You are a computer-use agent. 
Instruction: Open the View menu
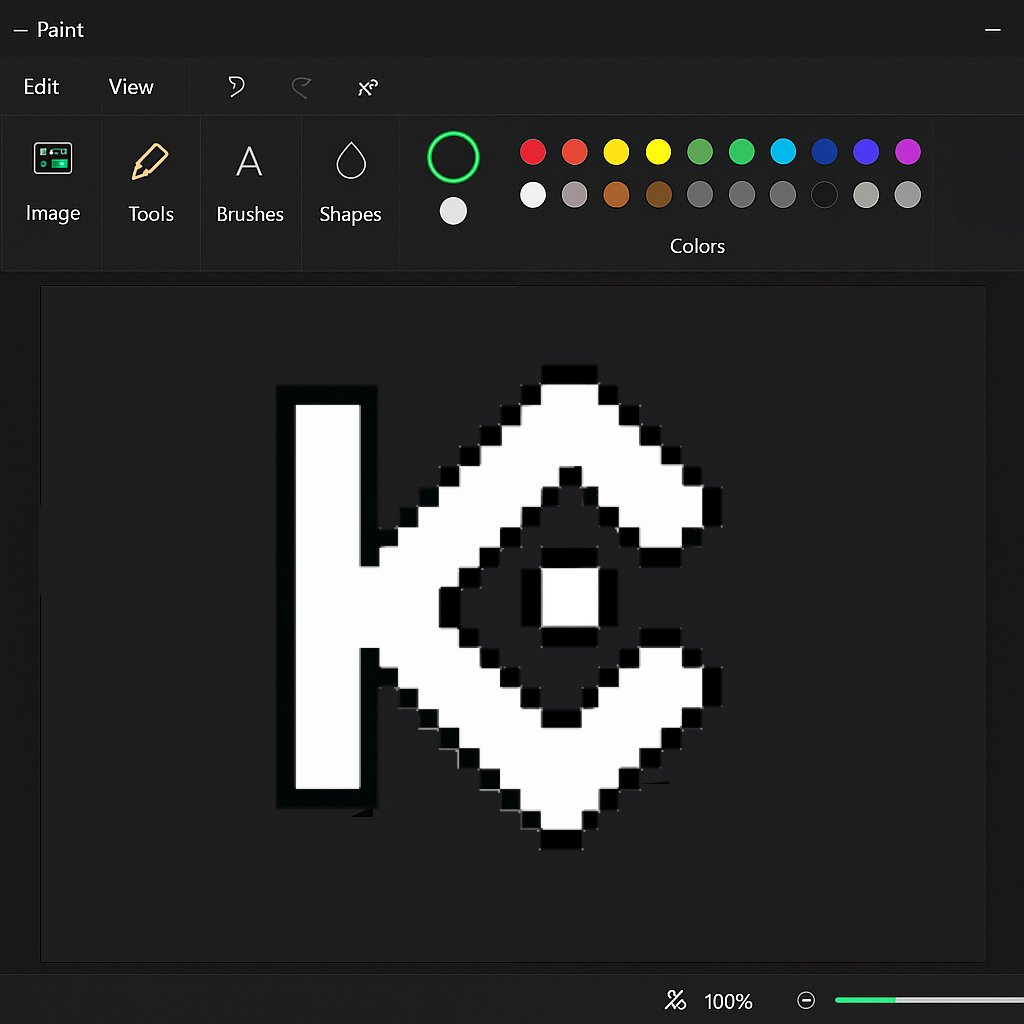(131, 86)
